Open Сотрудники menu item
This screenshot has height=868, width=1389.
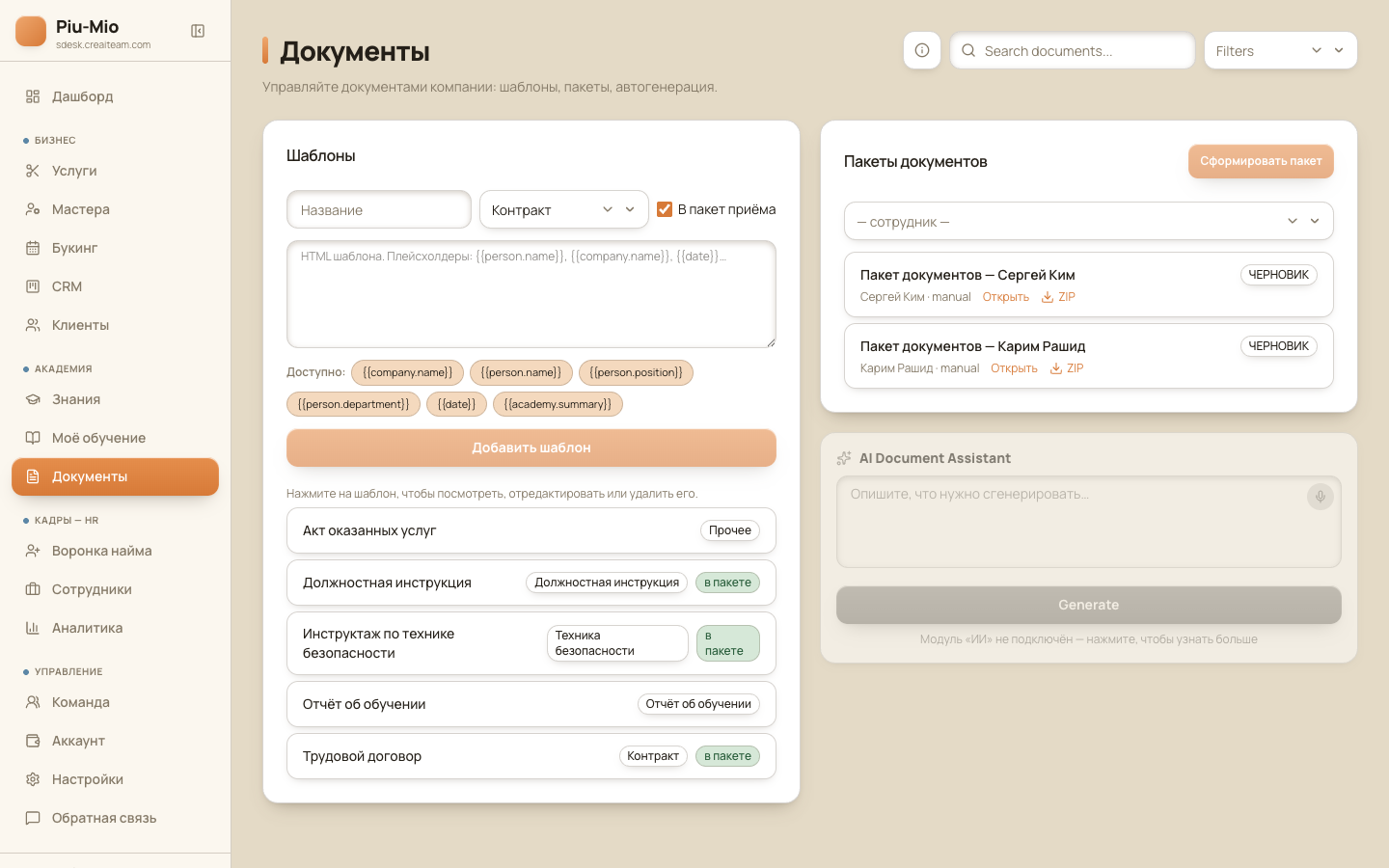(x=115, y=589)
